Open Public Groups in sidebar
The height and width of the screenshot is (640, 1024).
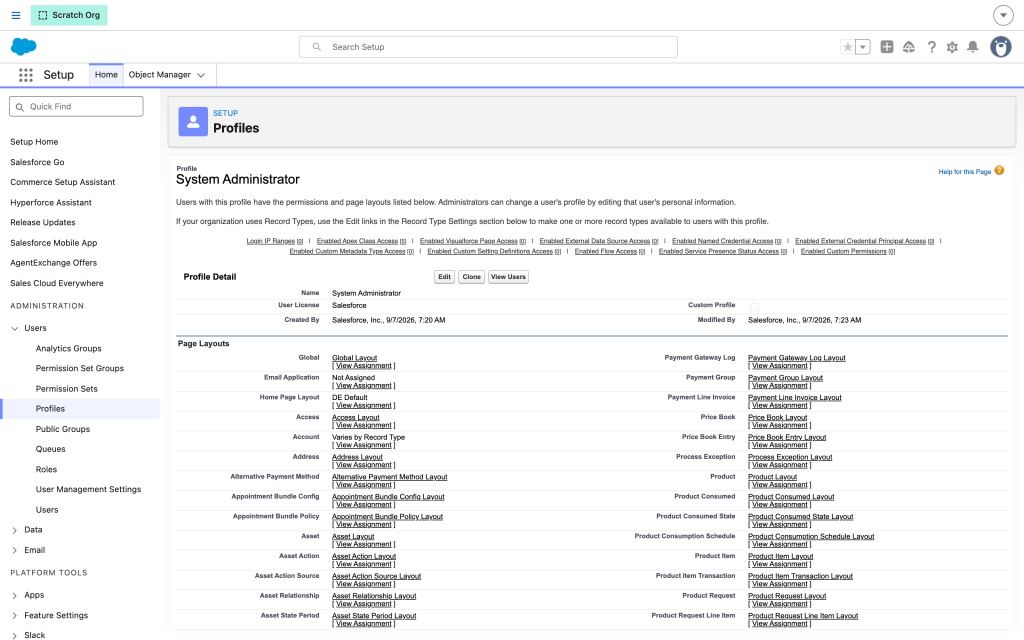tap(63, 429)
